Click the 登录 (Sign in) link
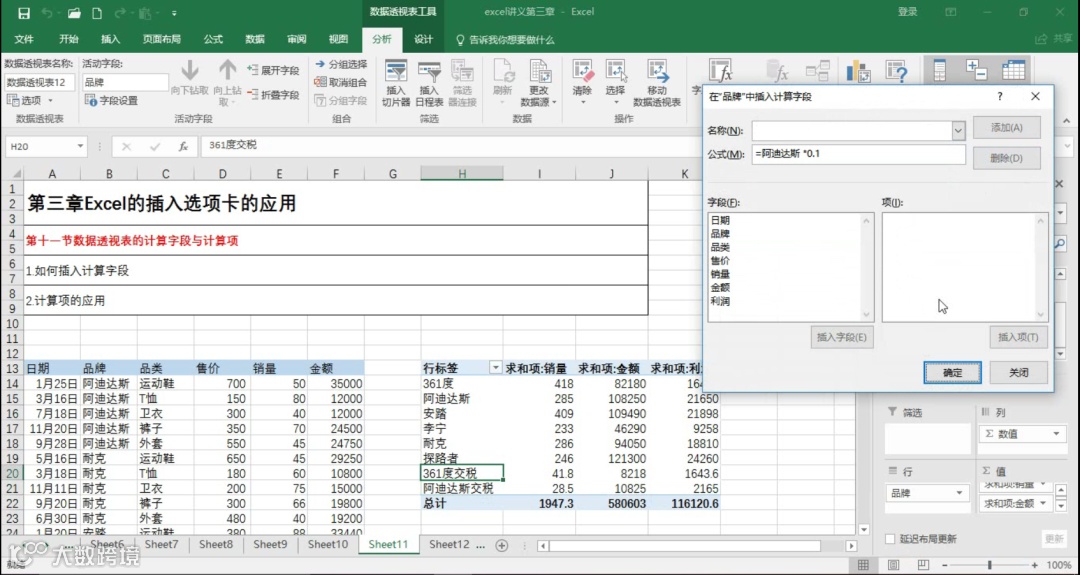Viewport: 1080px width, 575px height. [908, 12]
